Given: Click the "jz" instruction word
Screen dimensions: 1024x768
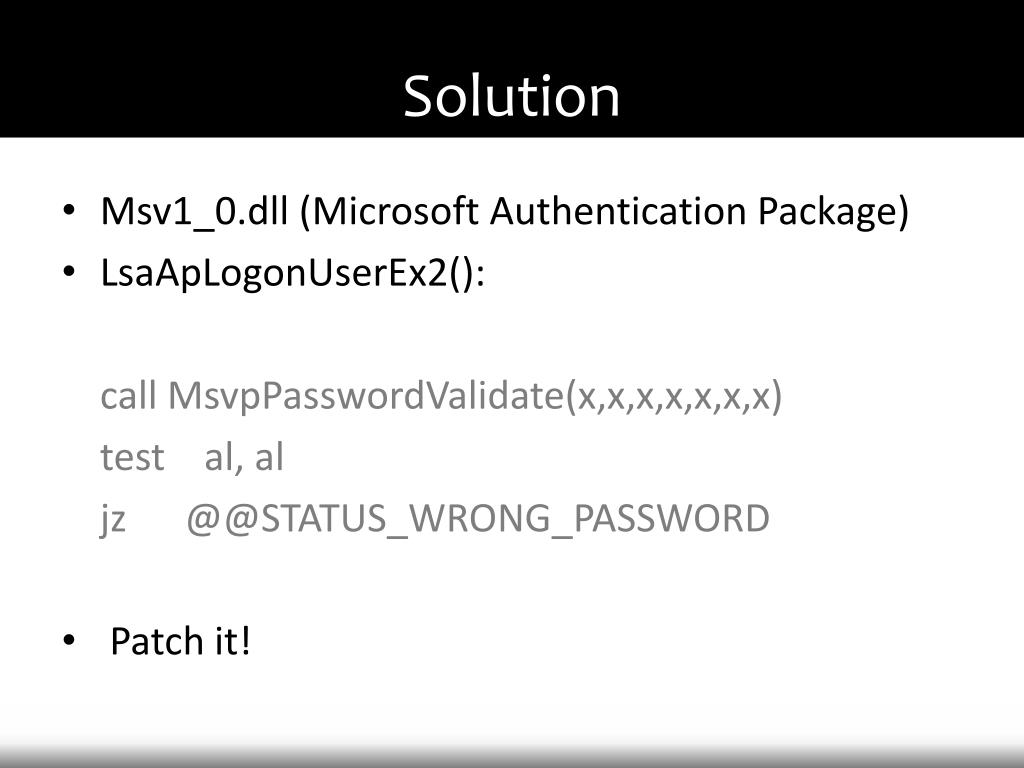Looking at the screenshot, I should point(112,520).
